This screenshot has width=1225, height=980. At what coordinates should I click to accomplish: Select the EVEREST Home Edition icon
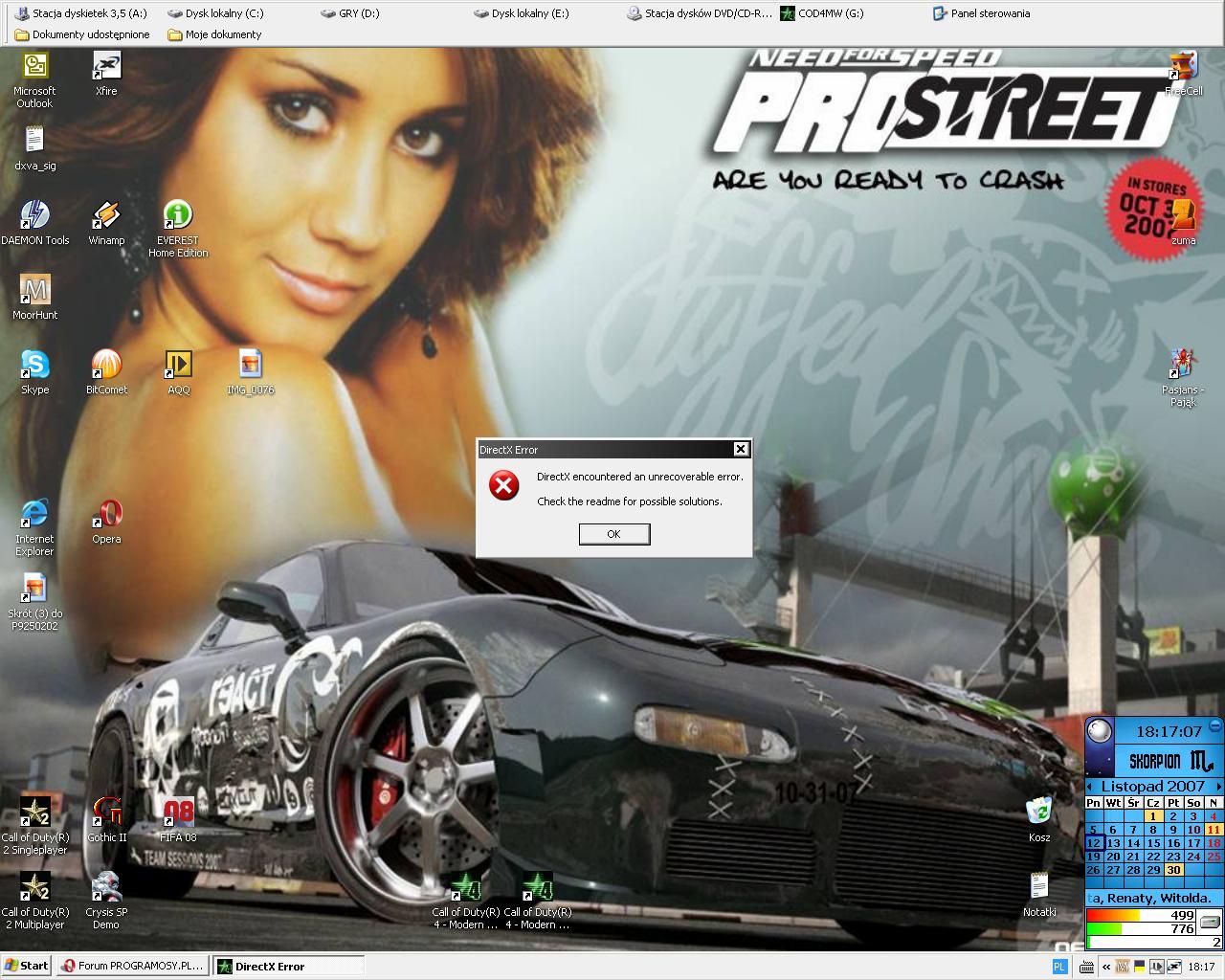[178, 230]
